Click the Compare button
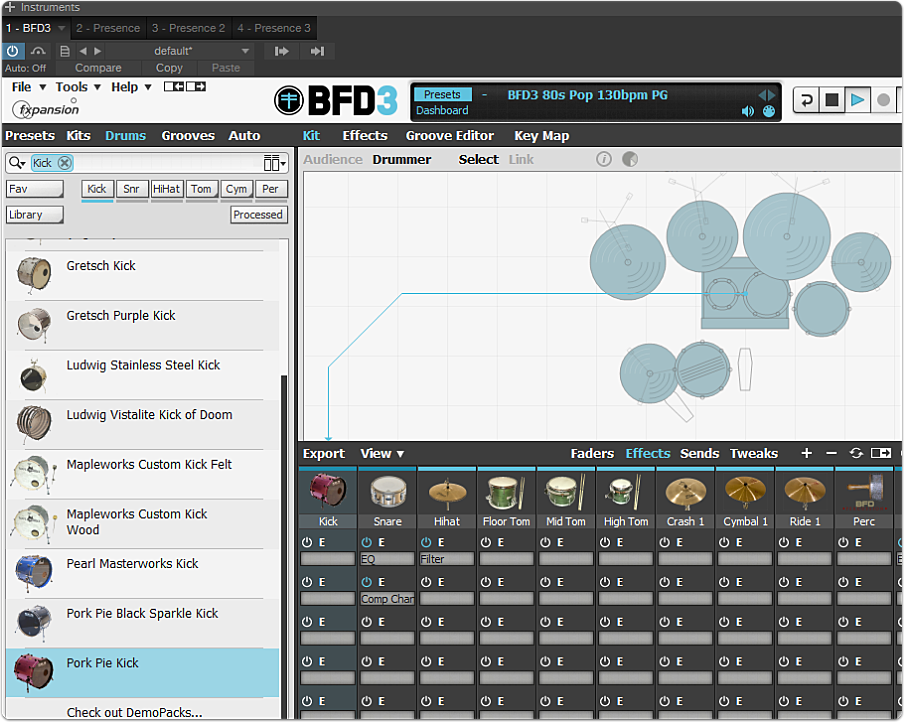Viewport: 904px width, 722px height. 98,68
